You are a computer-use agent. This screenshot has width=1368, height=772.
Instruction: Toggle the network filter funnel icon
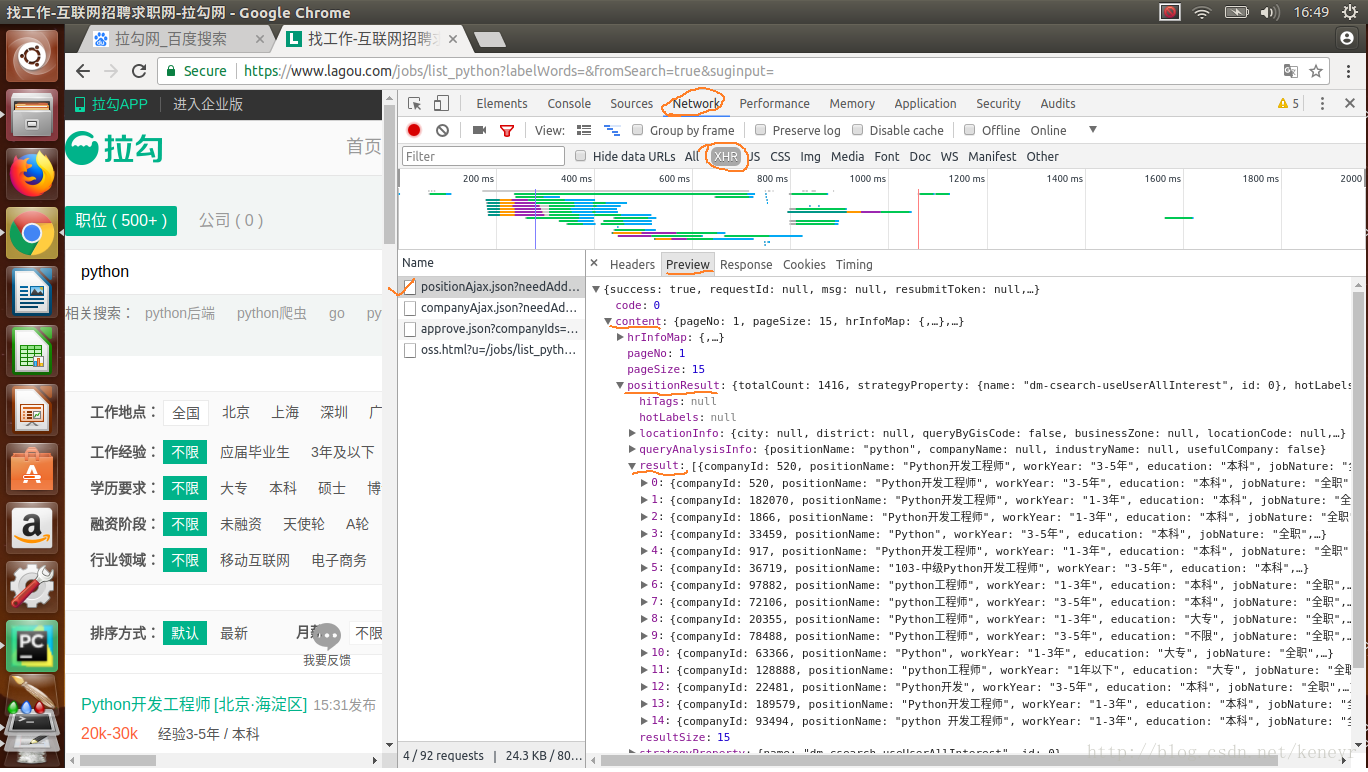click(507, 130)
